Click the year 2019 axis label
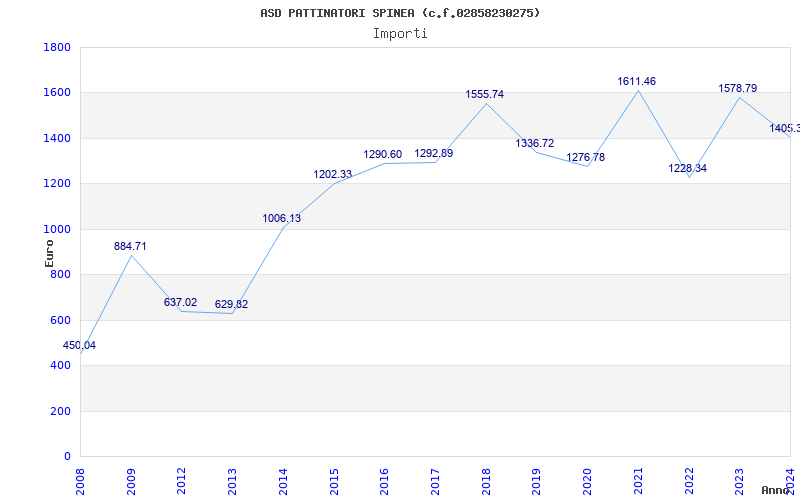The image size is (800, 500). 537,481
